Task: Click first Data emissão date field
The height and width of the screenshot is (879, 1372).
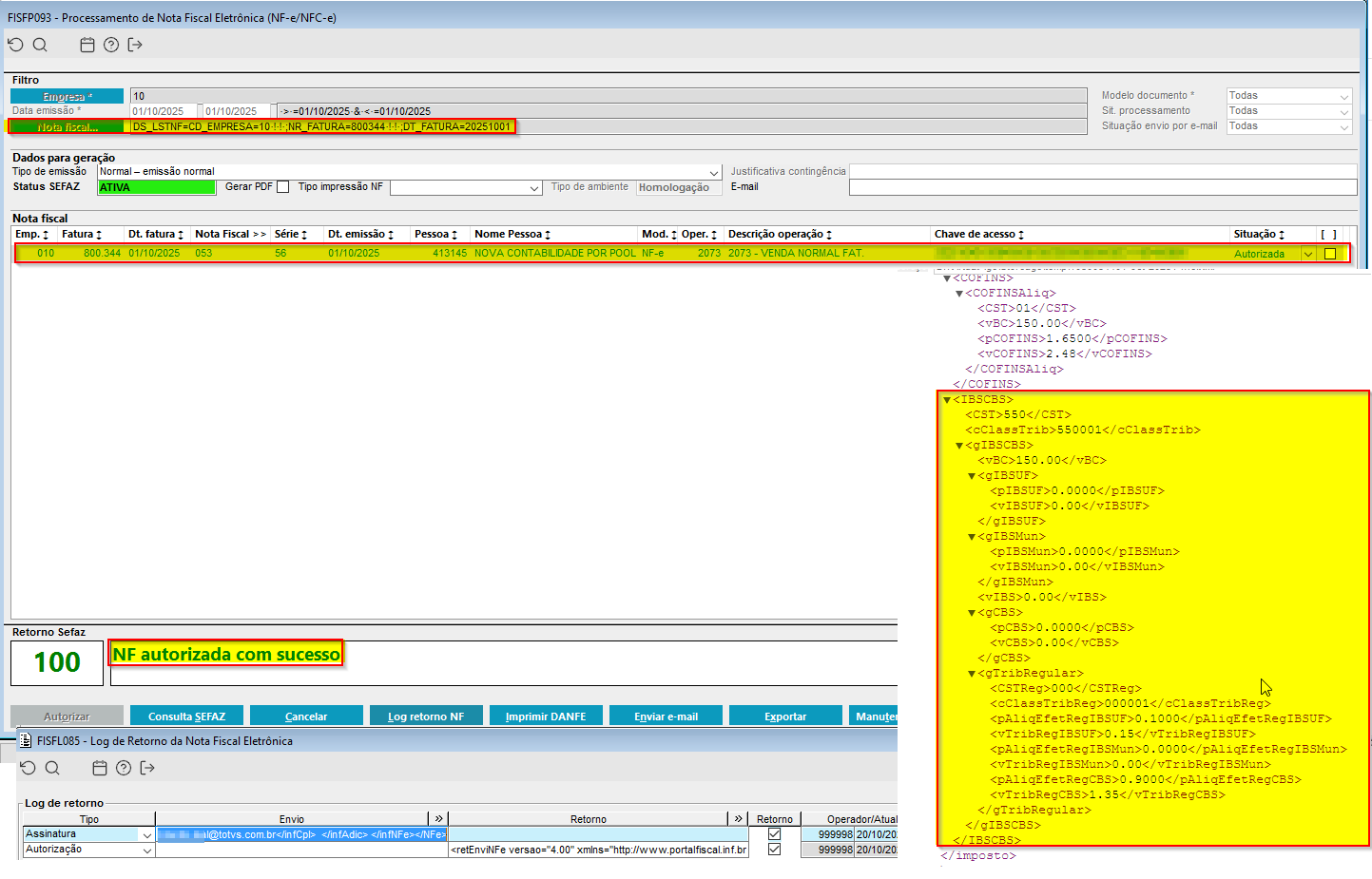Action: coord(164,111)
